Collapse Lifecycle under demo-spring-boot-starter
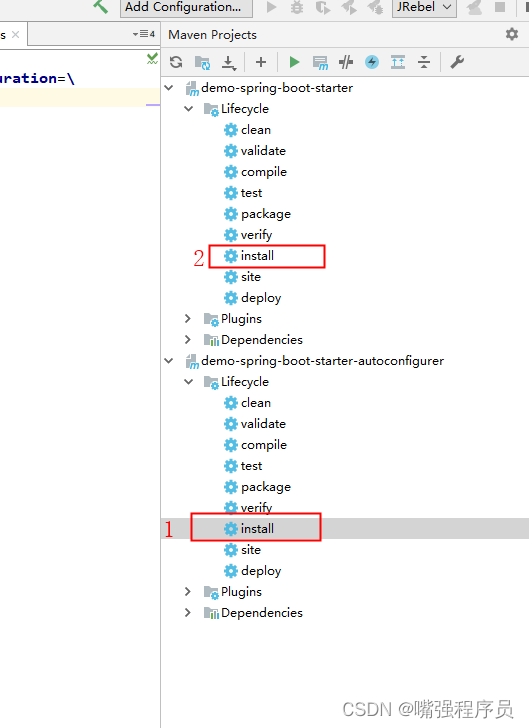Image resolution: width=529 pixels, height=728 pixels. pos(188,109)
